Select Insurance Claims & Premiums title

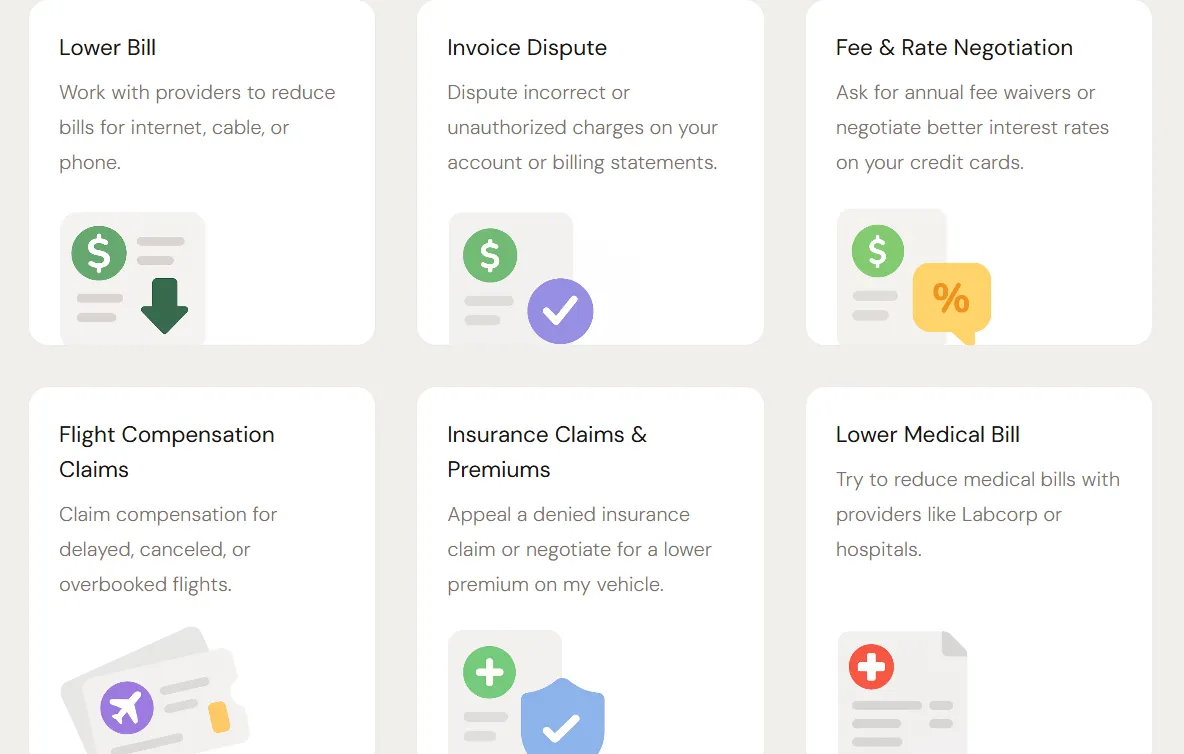(547, 452)
